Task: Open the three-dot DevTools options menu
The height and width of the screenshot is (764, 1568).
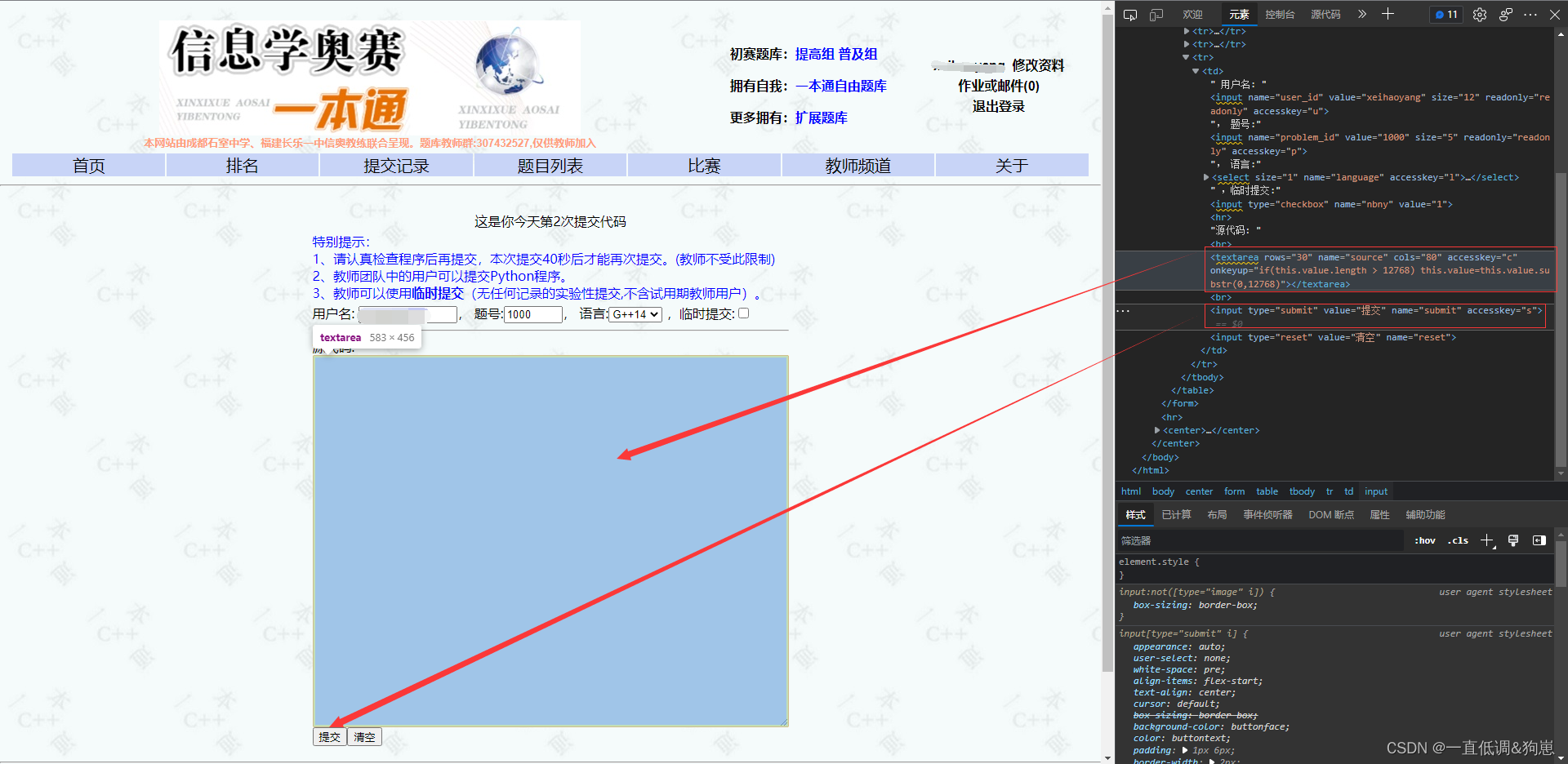Action: pyautogui.click(x=1530, y=14)
